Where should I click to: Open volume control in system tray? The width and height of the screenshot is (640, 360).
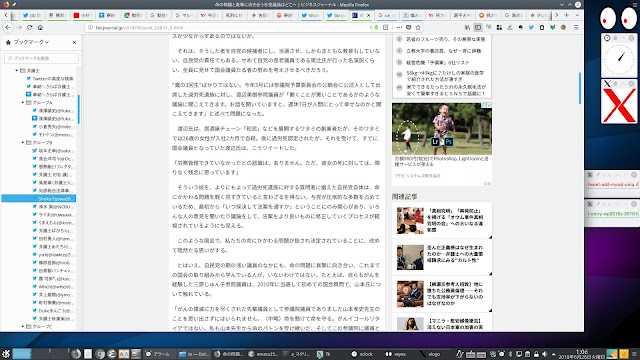544,354
